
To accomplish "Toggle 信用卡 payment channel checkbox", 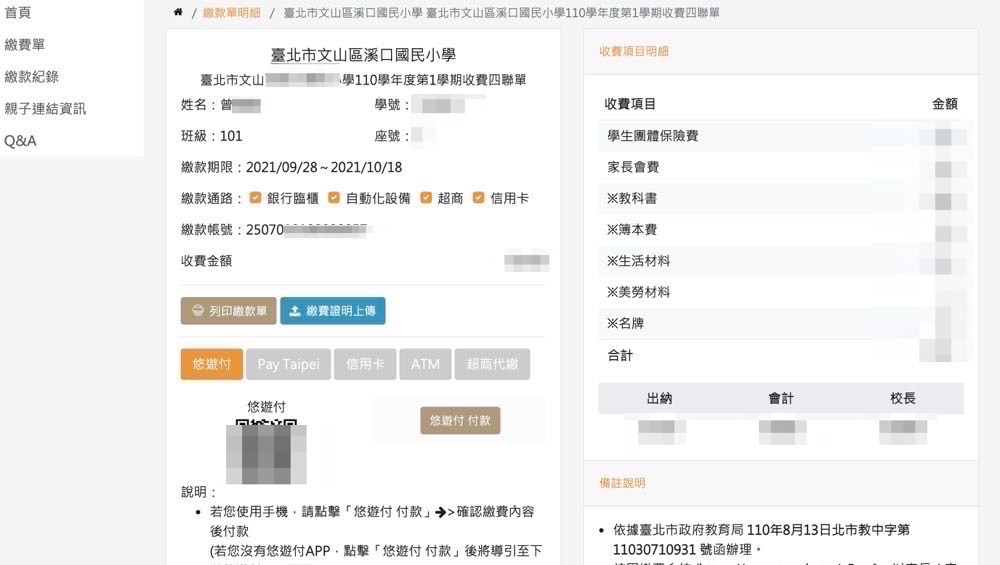I will 478,198.
